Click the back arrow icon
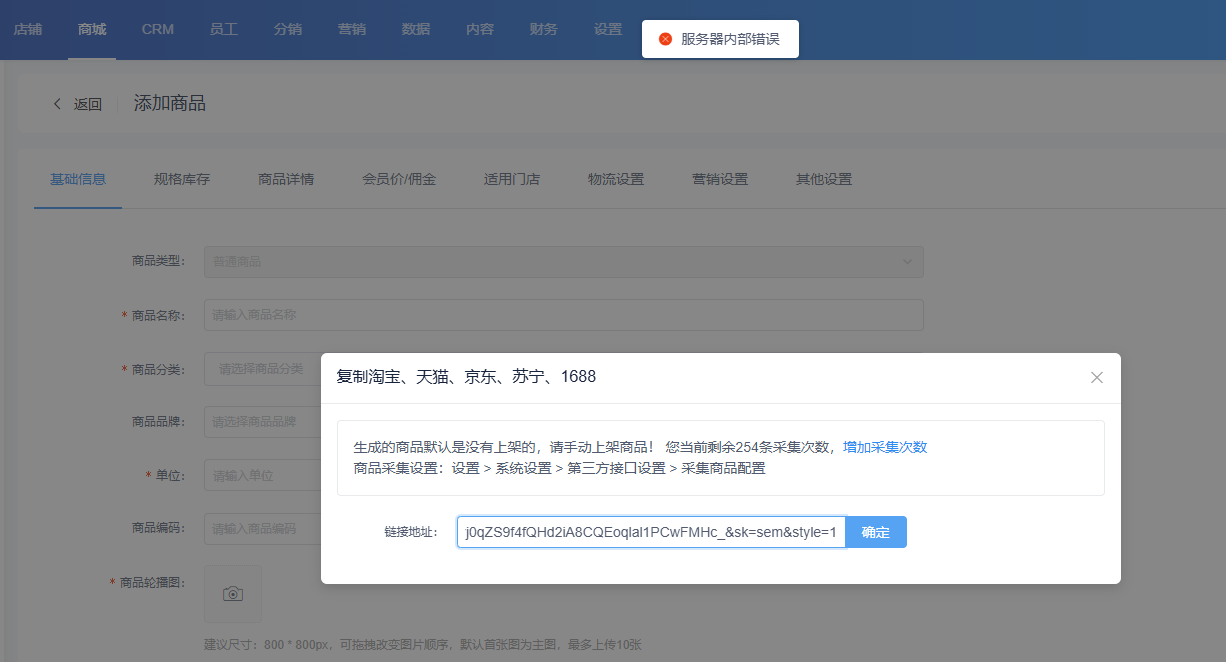The width and height of the screenshot is (1226, 662). point(58,104)
